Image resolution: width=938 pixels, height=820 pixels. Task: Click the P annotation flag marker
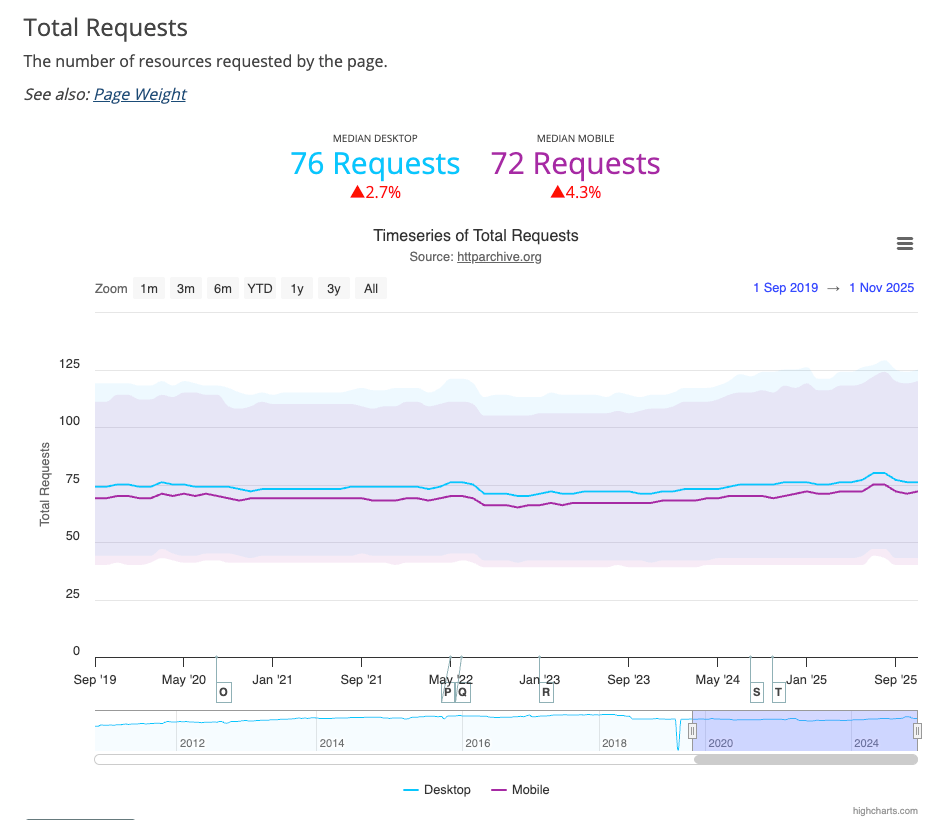tap(447, 692)
